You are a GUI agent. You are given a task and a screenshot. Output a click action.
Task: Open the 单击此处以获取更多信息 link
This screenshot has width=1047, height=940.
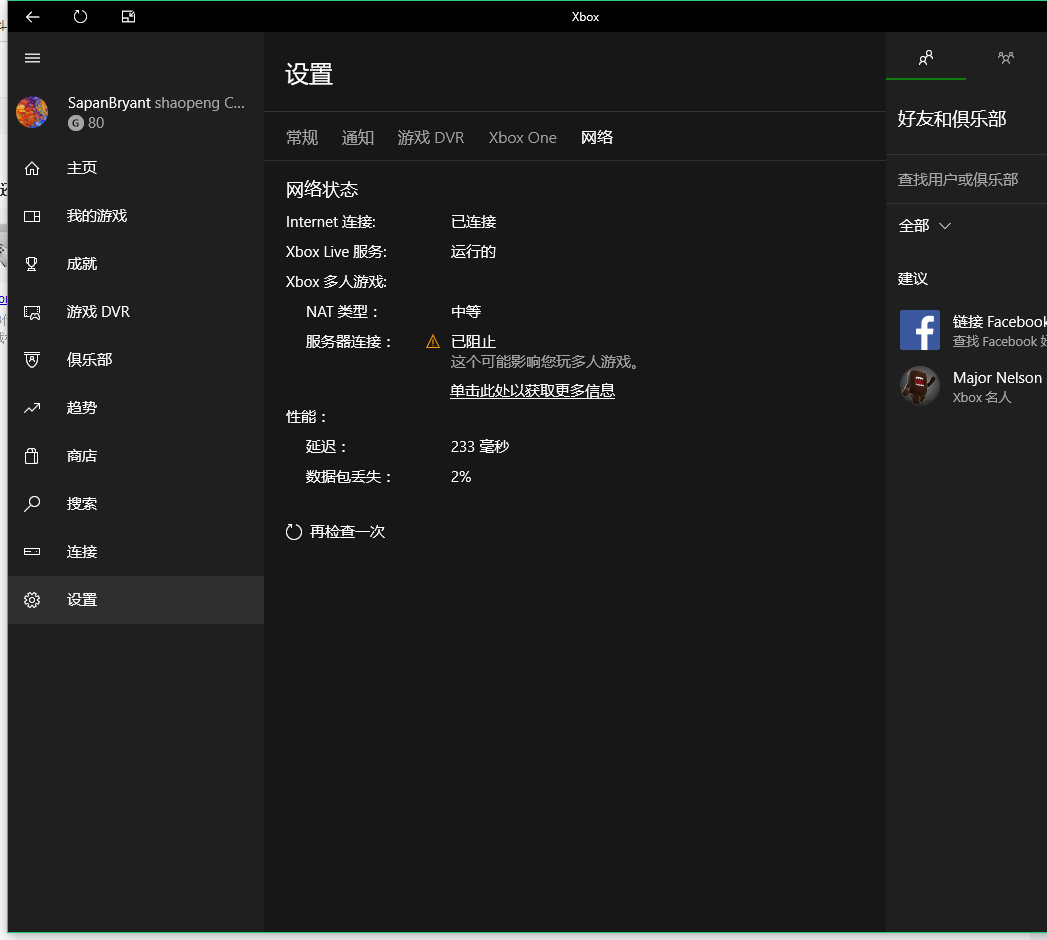[532, 391]
